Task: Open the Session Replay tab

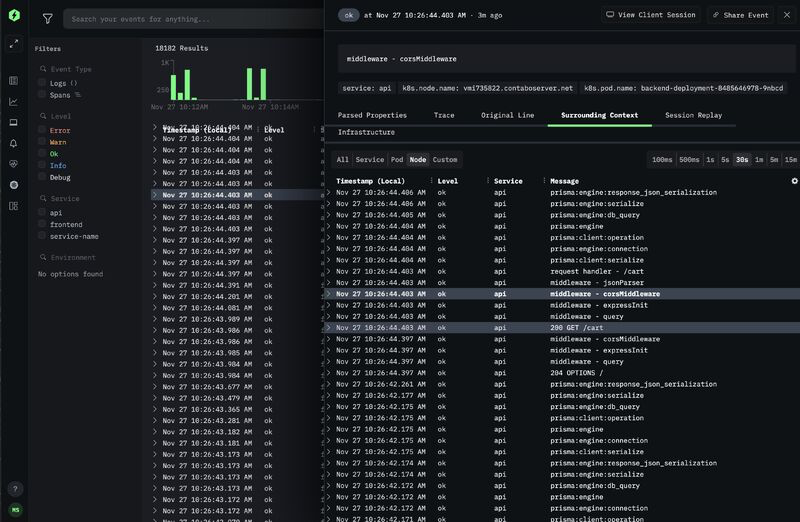Action: coord(693,115)
